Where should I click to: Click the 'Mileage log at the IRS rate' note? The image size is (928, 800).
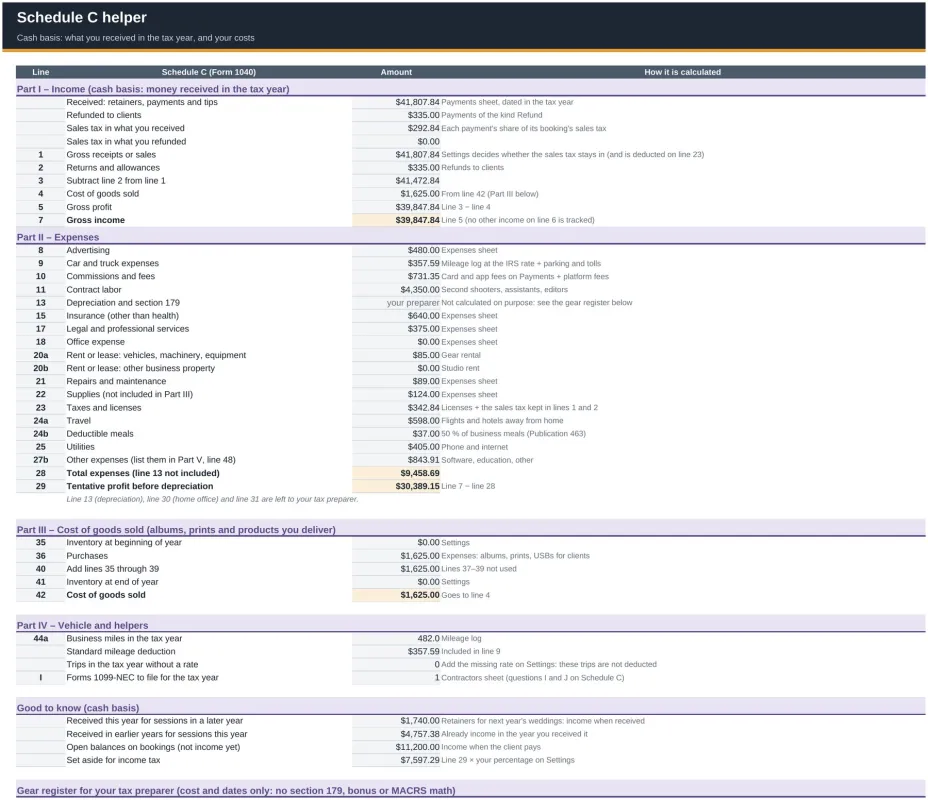point(521,263)
